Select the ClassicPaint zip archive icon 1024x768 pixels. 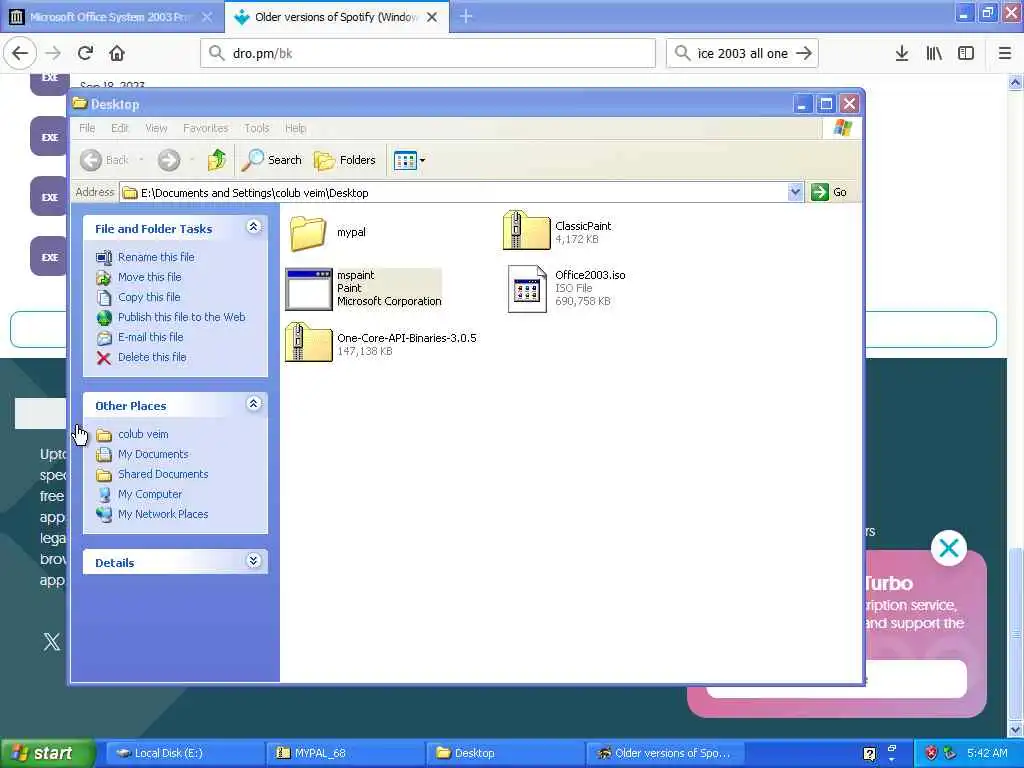tap(526, 231)
